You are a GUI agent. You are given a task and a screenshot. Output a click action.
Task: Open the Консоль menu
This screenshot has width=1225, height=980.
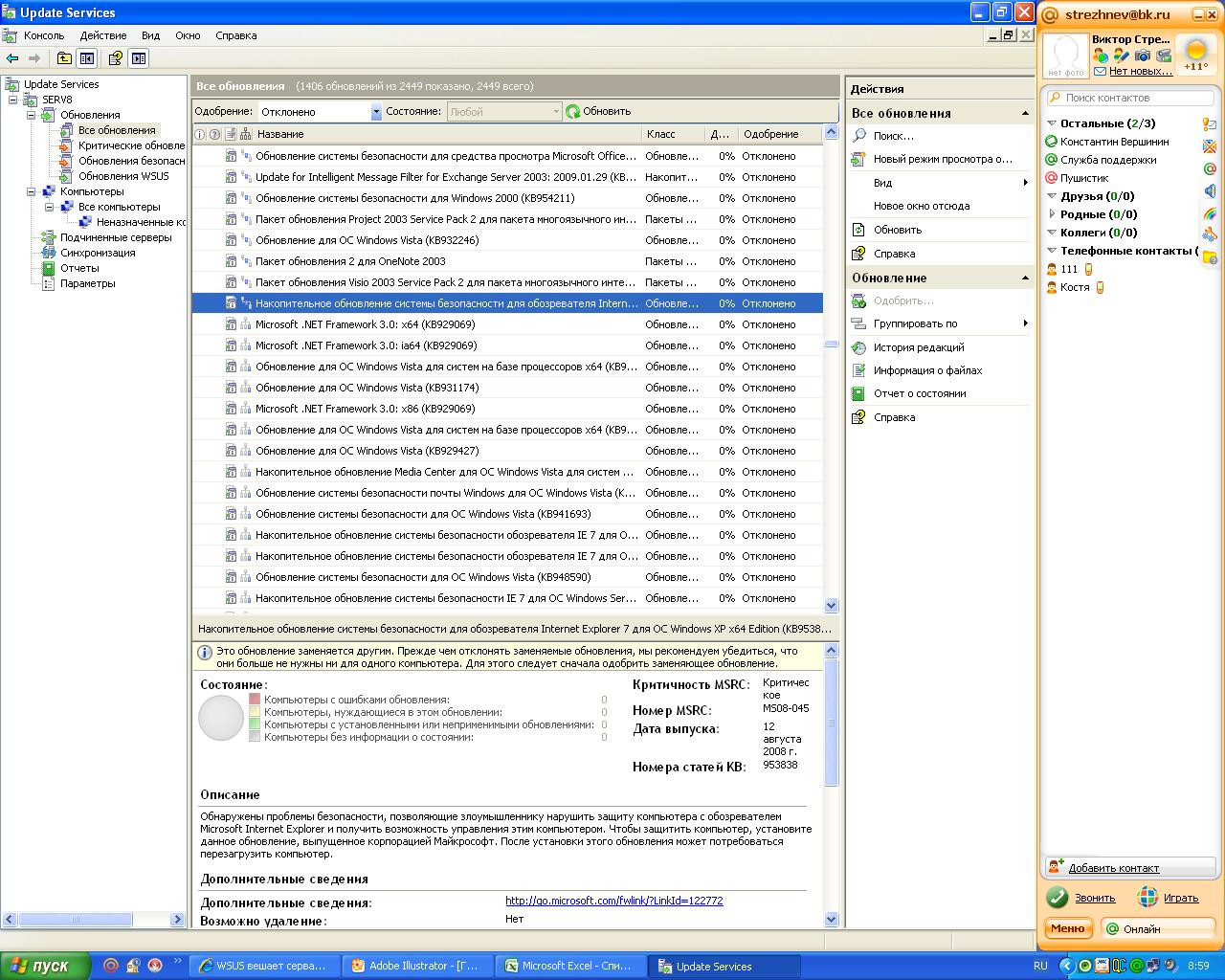click(44, 35)
